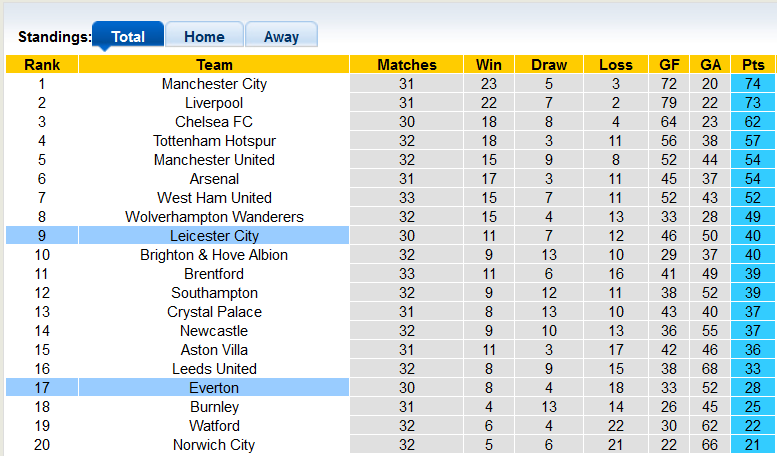Screen dimensions: 777x456
Task: Select the Away standings tab
Action: (x=281, y=37)
